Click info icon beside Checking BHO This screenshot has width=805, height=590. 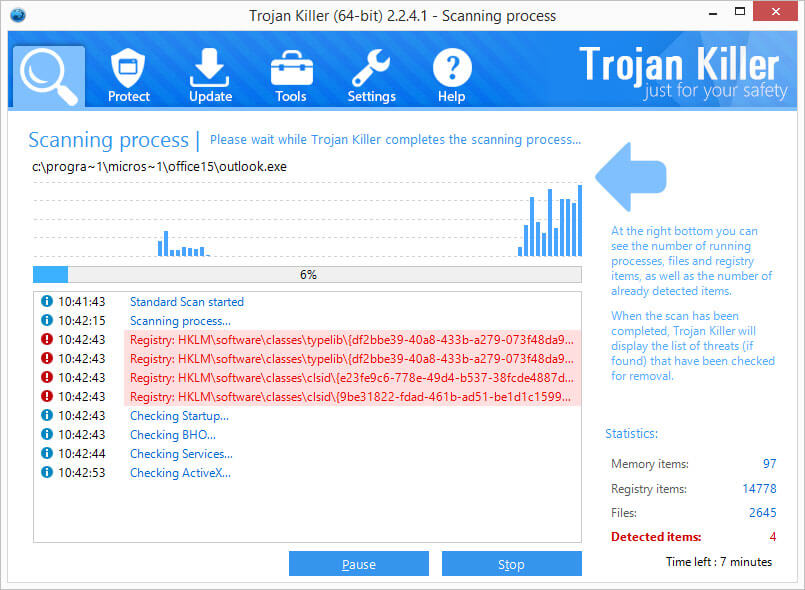pos(47,434)
